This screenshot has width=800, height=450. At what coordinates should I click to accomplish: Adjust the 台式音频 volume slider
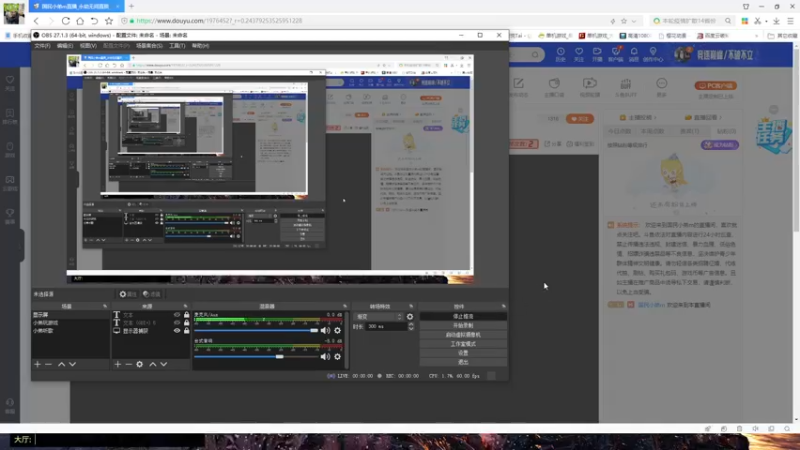pyautogui.click(x=256, y=357)
